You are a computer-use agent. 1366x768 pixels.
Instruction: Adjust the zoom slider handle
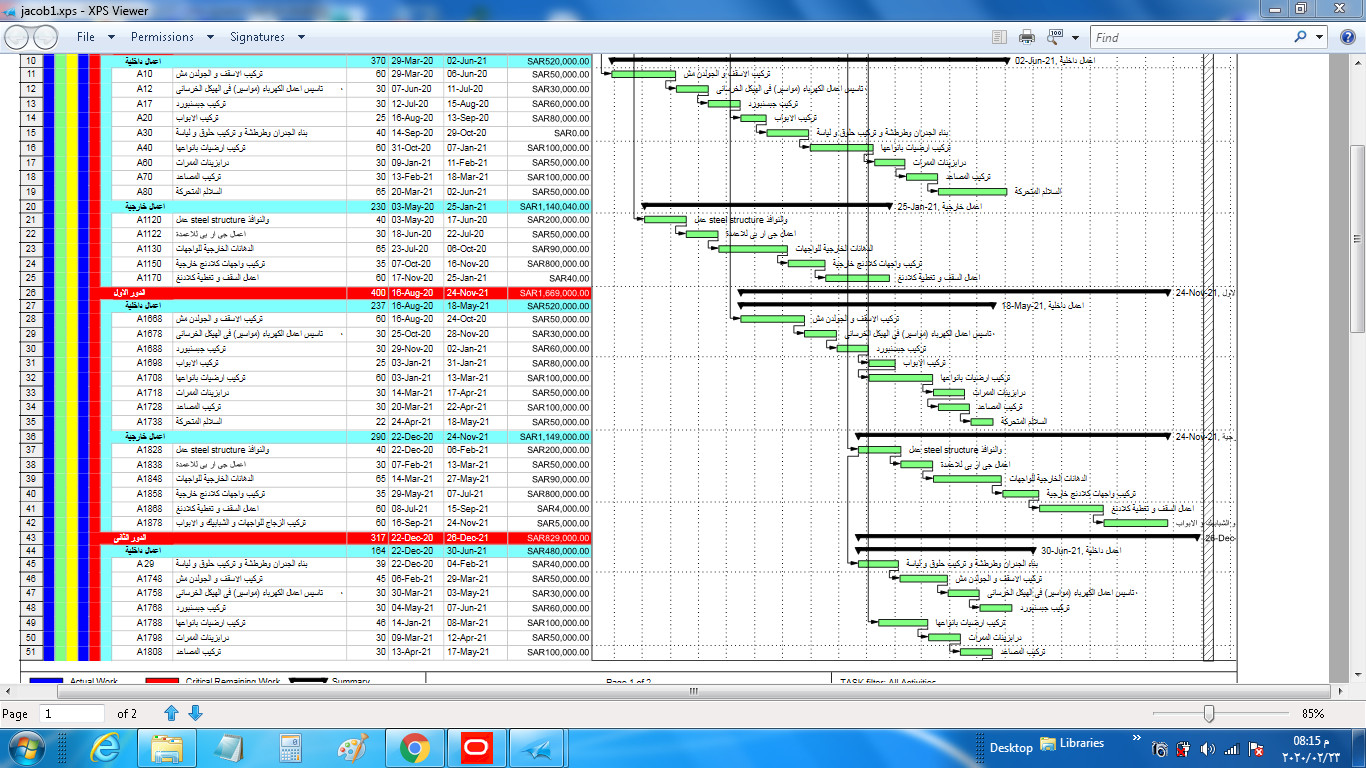[1209, 713]
